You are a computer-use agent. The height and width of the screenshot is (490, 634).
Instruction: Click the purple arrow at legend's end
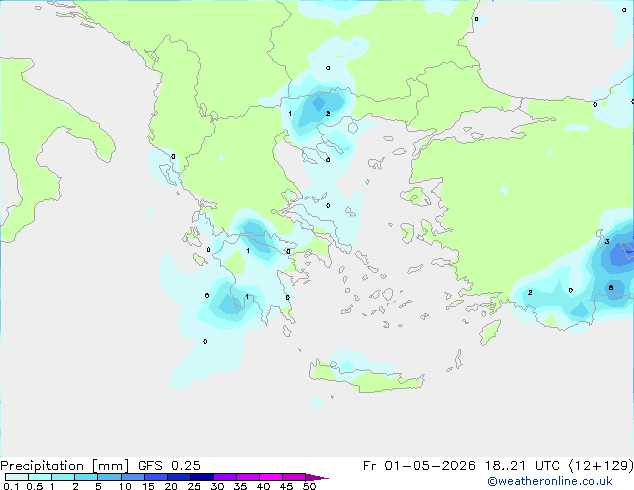click(x=317, y=477)
